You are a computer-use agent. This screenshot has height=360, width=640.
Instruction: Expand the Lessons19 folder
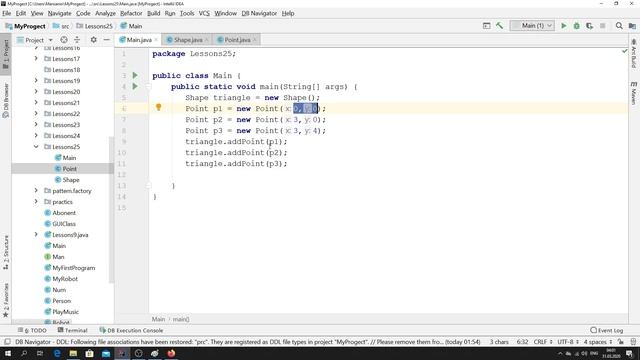click(x=36, y=81)
